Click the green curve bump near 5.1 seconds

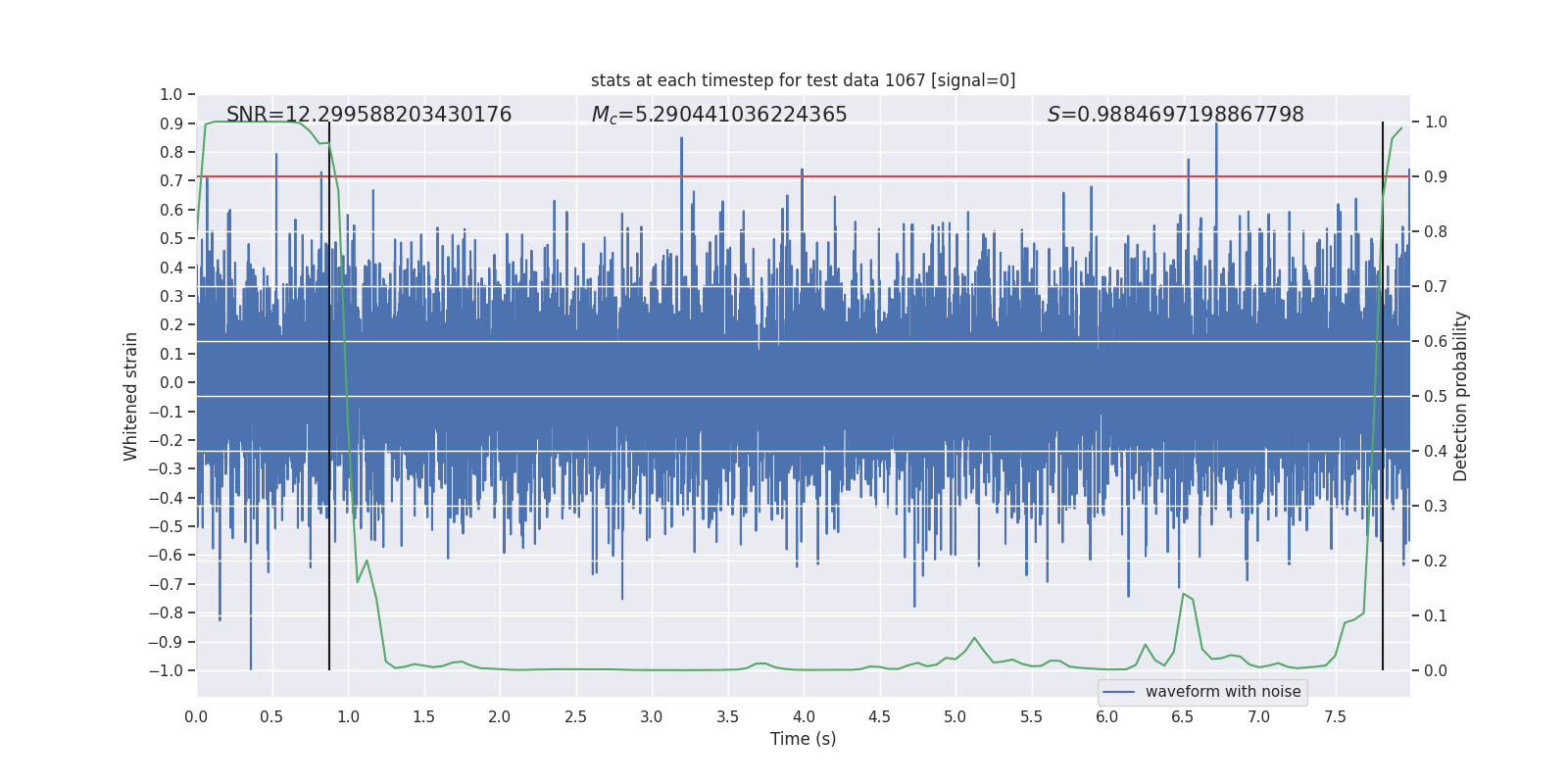(974, 638)
